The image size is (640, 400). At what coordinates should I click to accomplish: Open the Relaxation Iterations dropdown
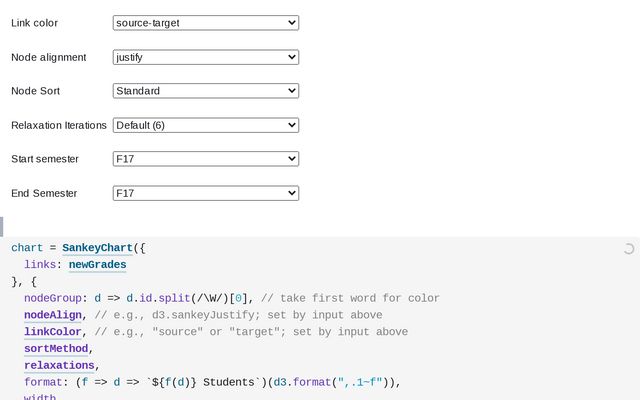pos(206,125)
